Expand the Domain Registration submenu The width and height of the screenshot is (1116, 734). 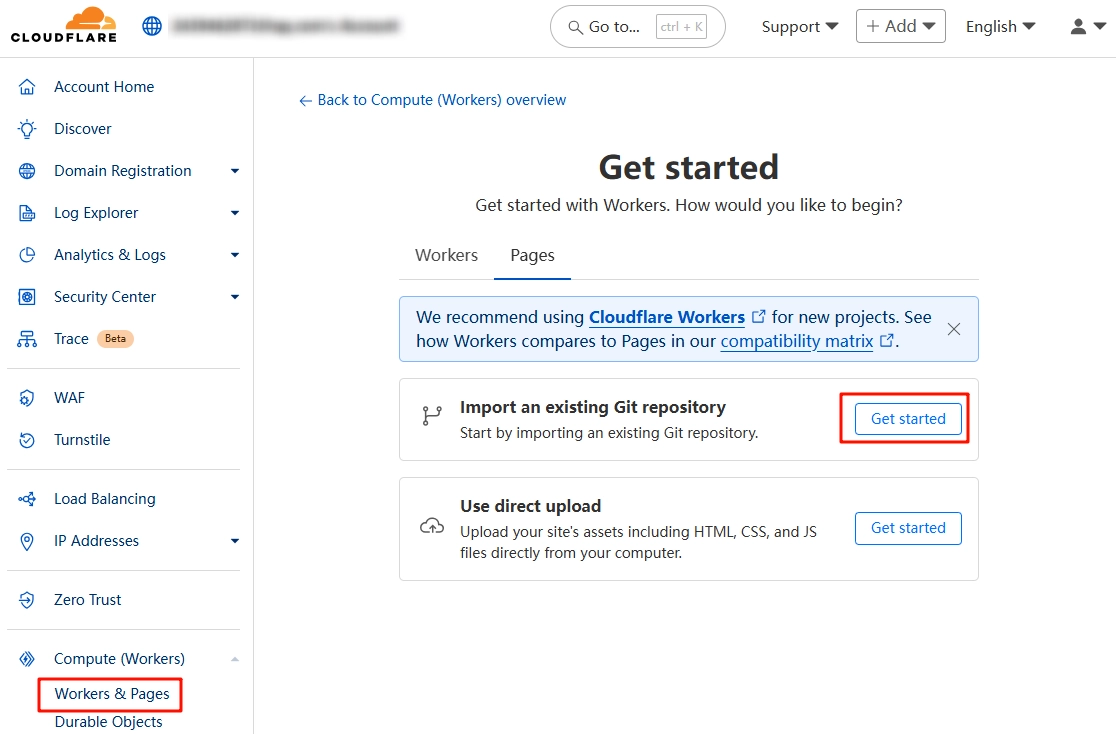[x=235, y=171]
